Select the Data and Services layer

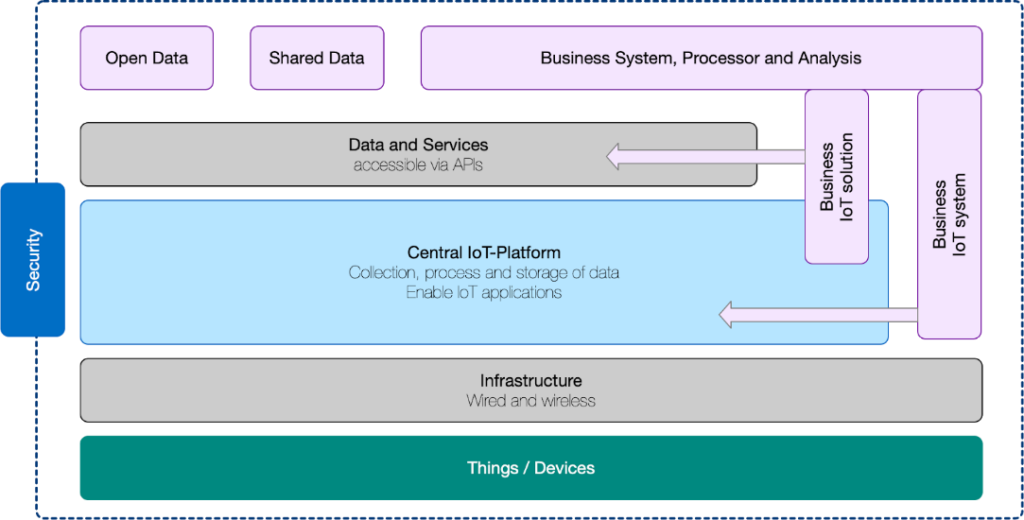418,154
